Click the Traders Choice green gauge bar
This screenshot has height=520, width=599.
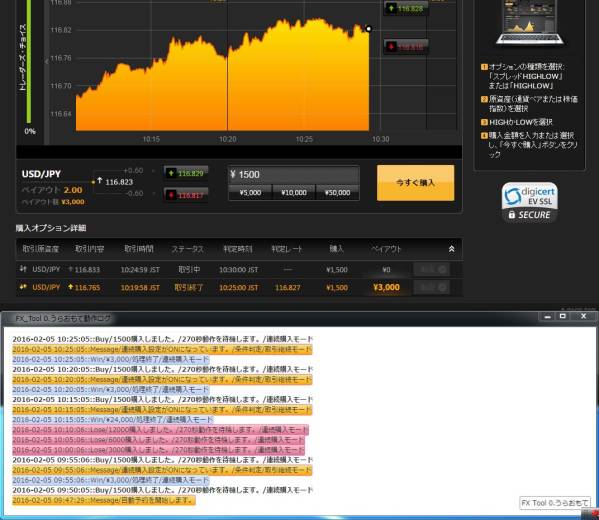(28, 63)
